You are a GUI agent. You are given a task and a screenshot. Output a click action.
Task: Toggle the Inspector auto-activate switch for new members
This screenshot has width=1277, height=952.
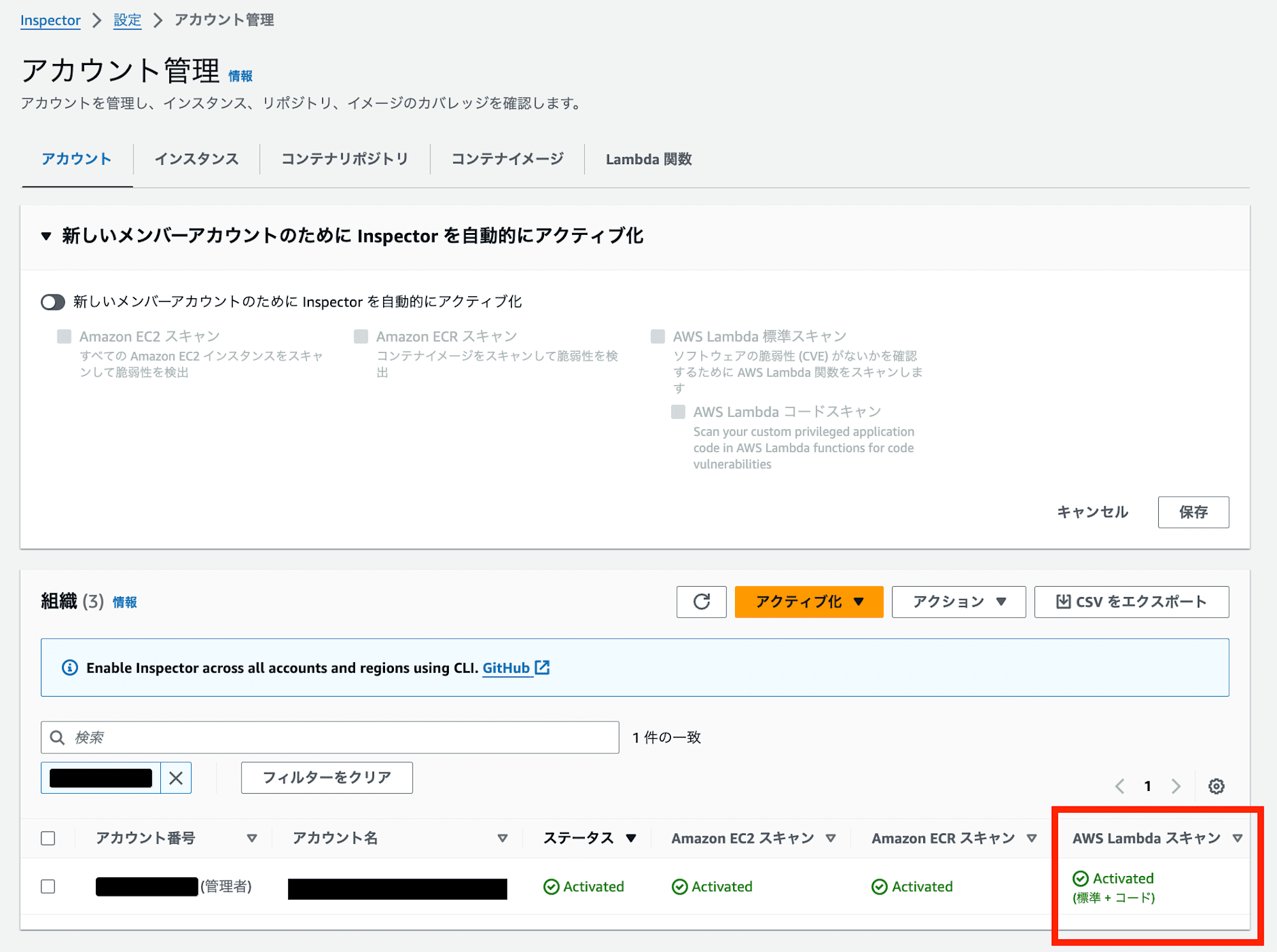click(x=53, y=302)
